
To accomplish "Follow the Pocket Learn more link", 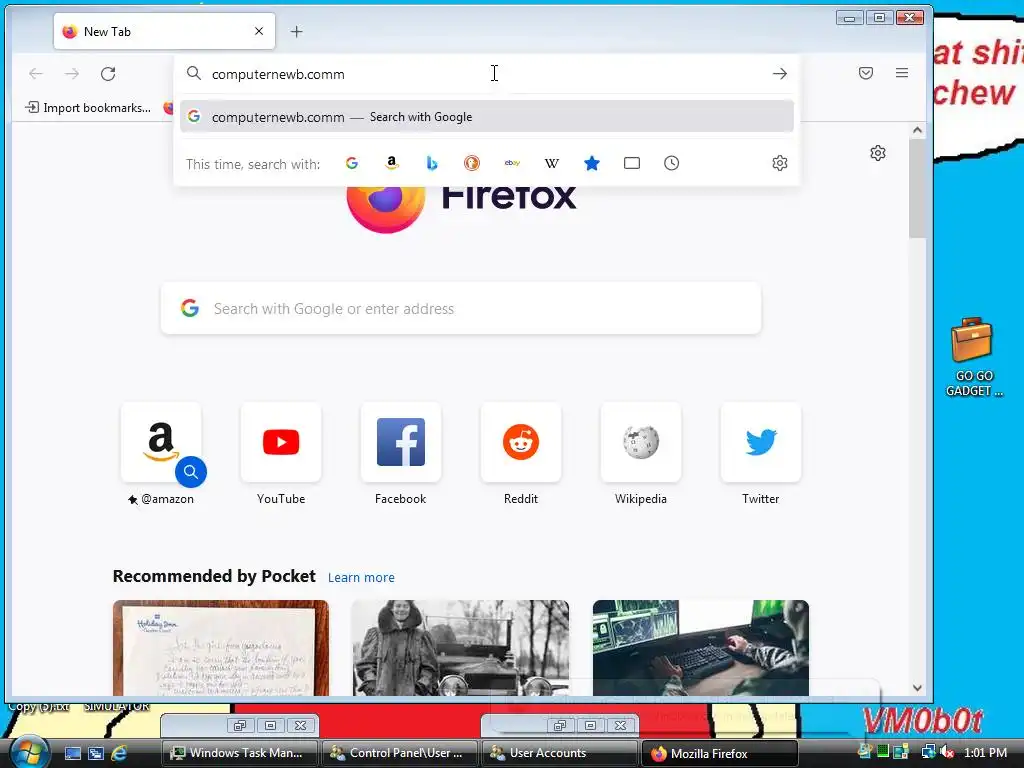I will point(361,577).
